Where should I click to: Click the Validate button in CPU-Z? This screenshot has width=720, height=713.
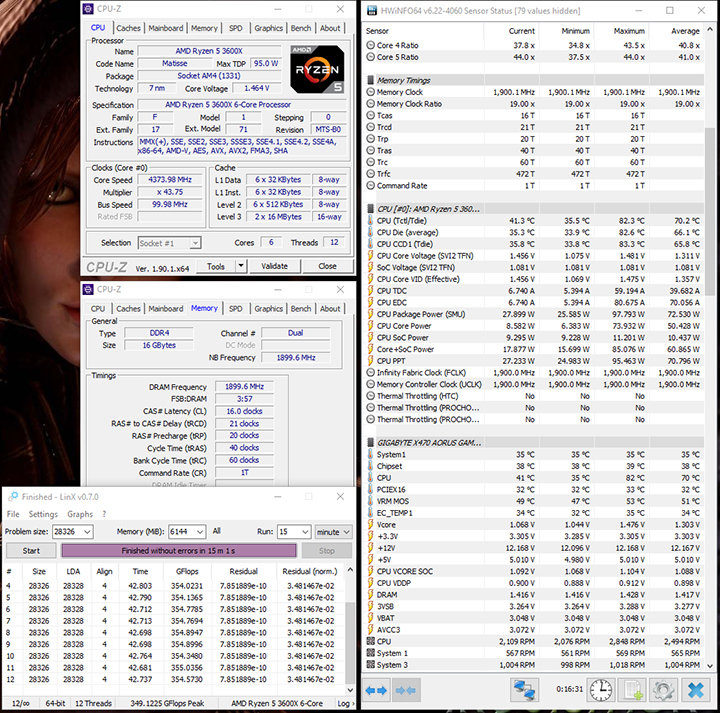click(274, 267)
